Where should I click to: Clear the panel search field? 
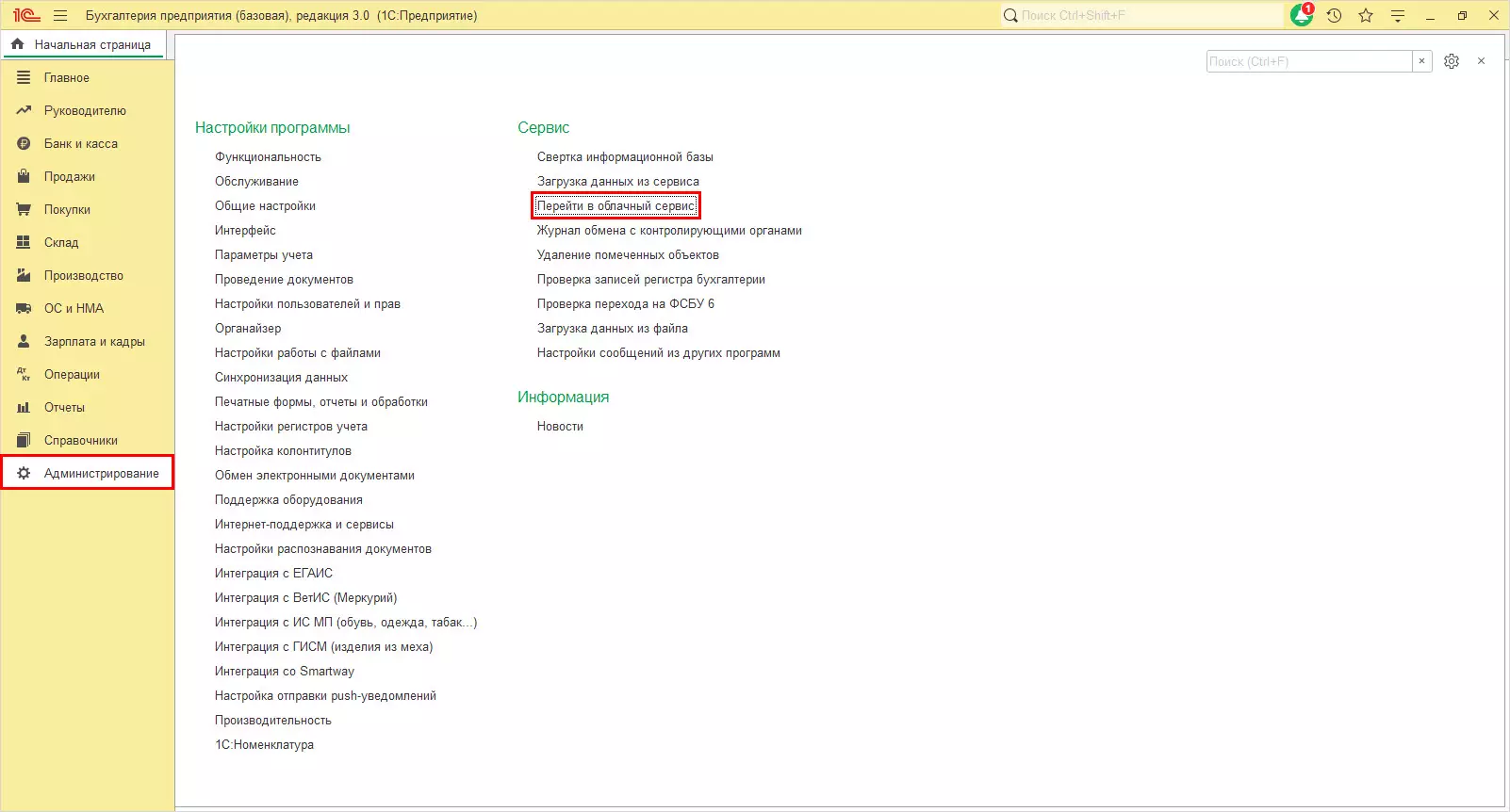tap(1422, 61)
